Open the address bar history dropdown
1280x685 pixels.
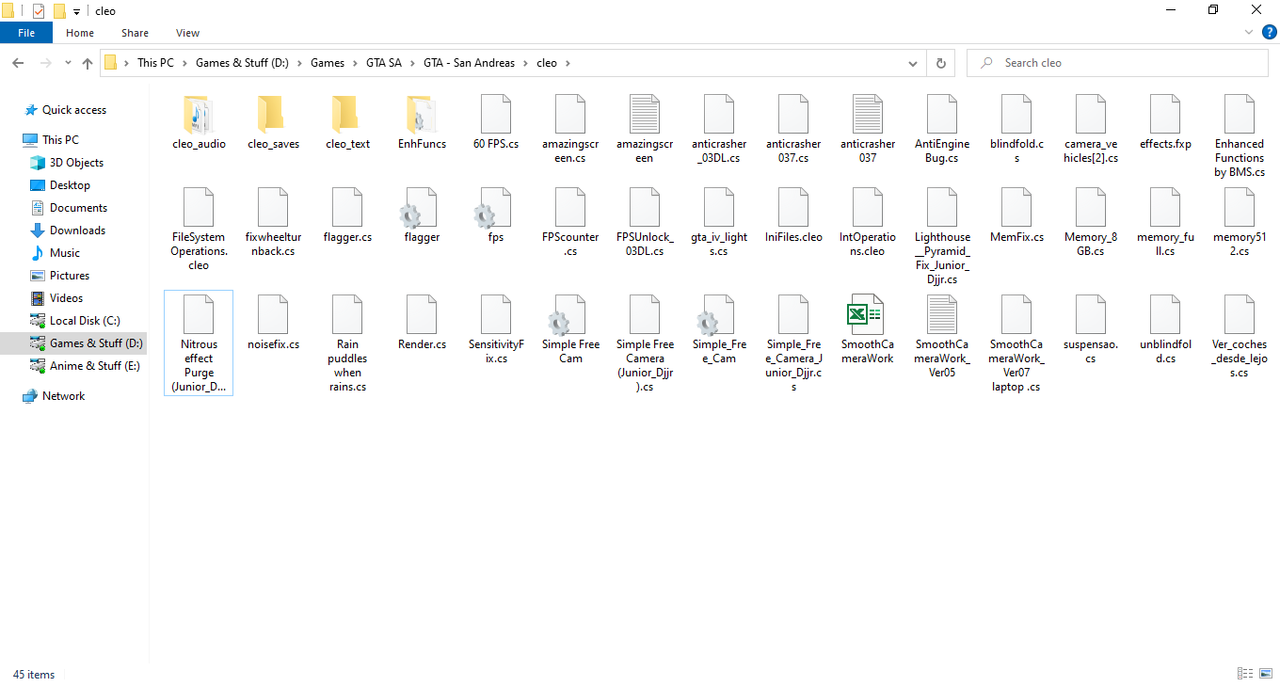click(913, 63)
